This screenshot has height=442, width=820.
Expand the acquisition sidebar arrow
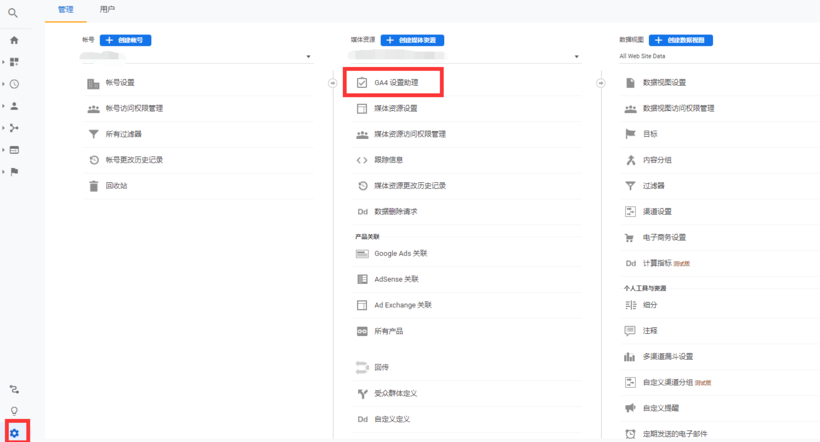click(x=4, y=128)
